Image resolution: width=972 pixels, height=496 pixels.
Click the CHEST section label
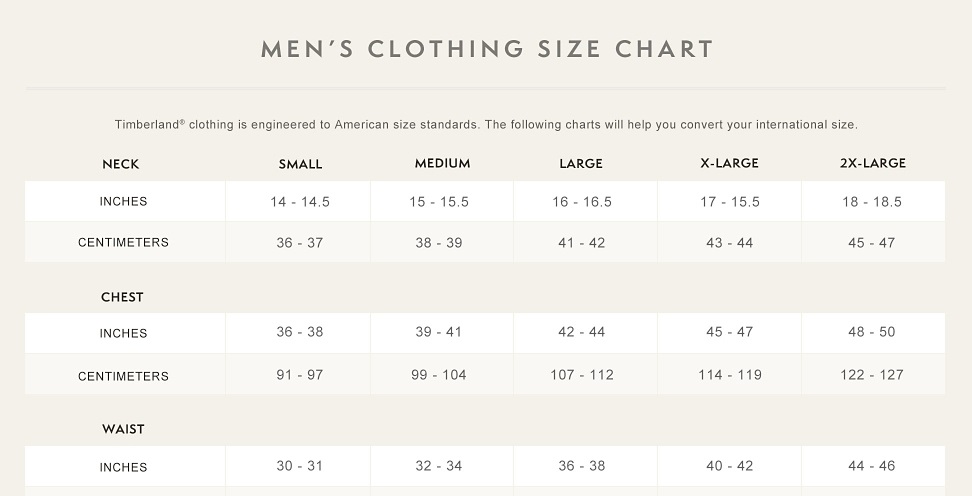[122, 297]
